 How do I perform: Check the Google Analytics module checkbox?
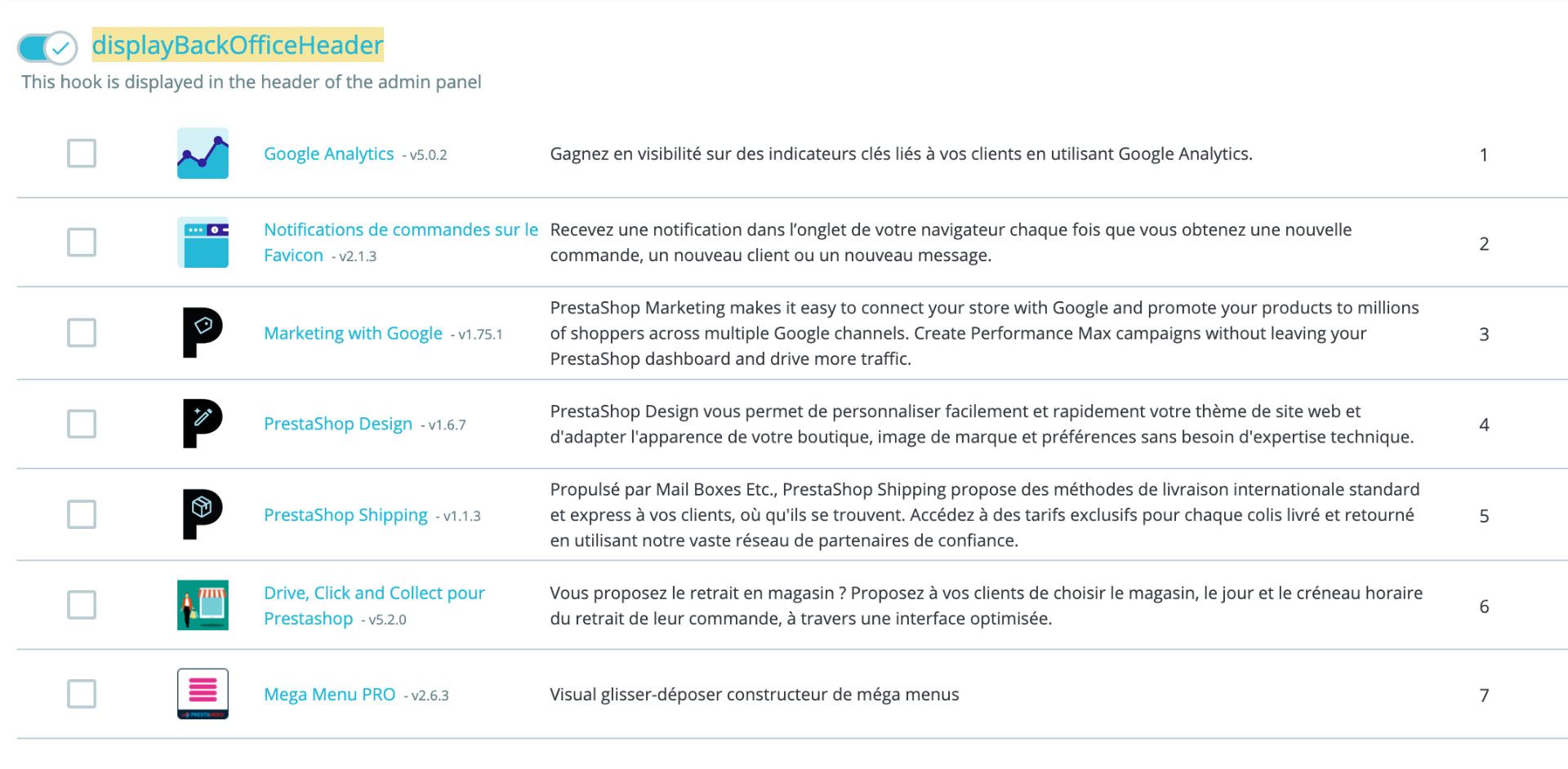coord(82,153)
